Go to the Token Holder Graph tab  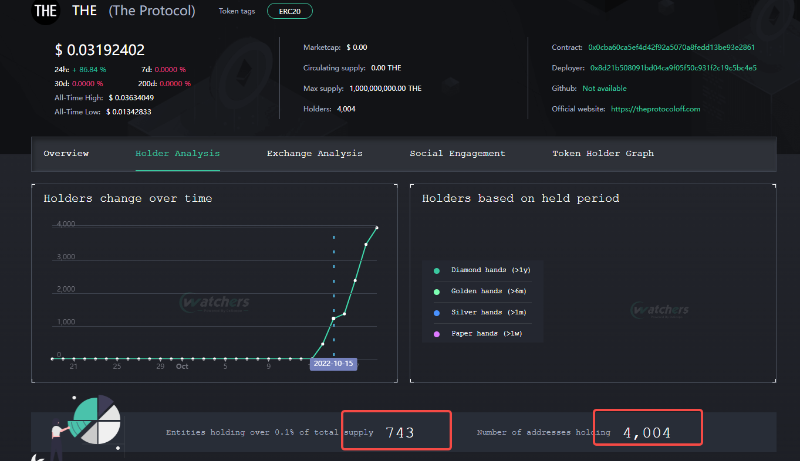click(603, 153)
